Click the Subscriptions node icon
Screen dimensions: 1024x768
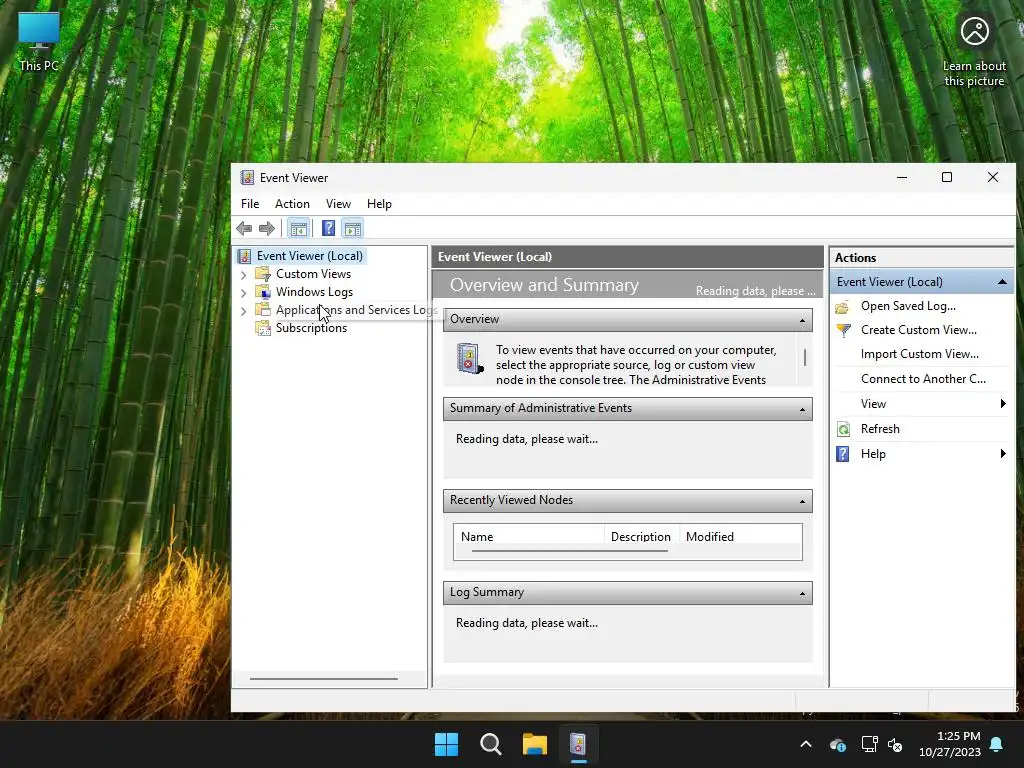click(x=263, y=328)
